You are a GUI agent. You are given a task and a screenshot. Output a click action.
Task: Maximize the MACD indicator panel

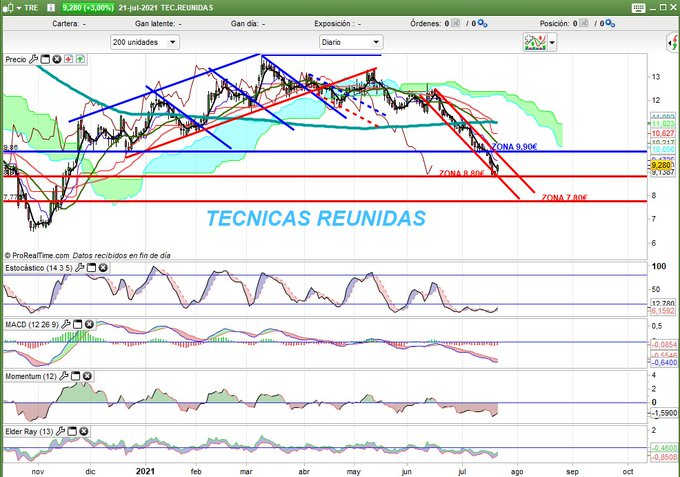pyautogui.click(x=78, y=324)
